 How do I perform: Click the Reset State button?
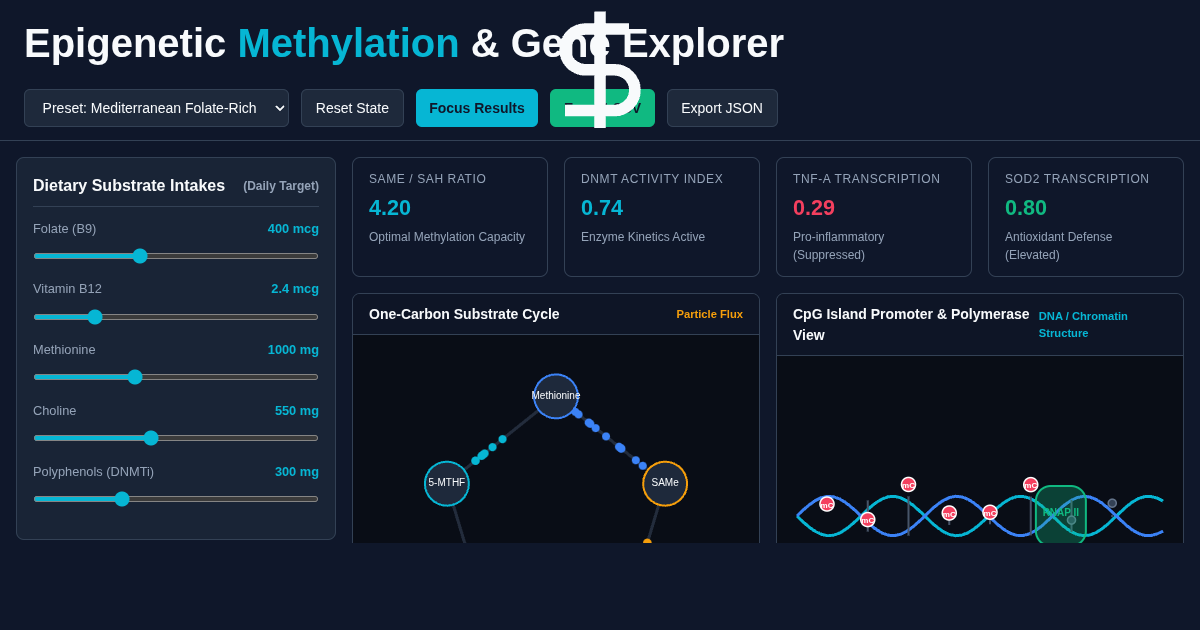click(352, 108)
